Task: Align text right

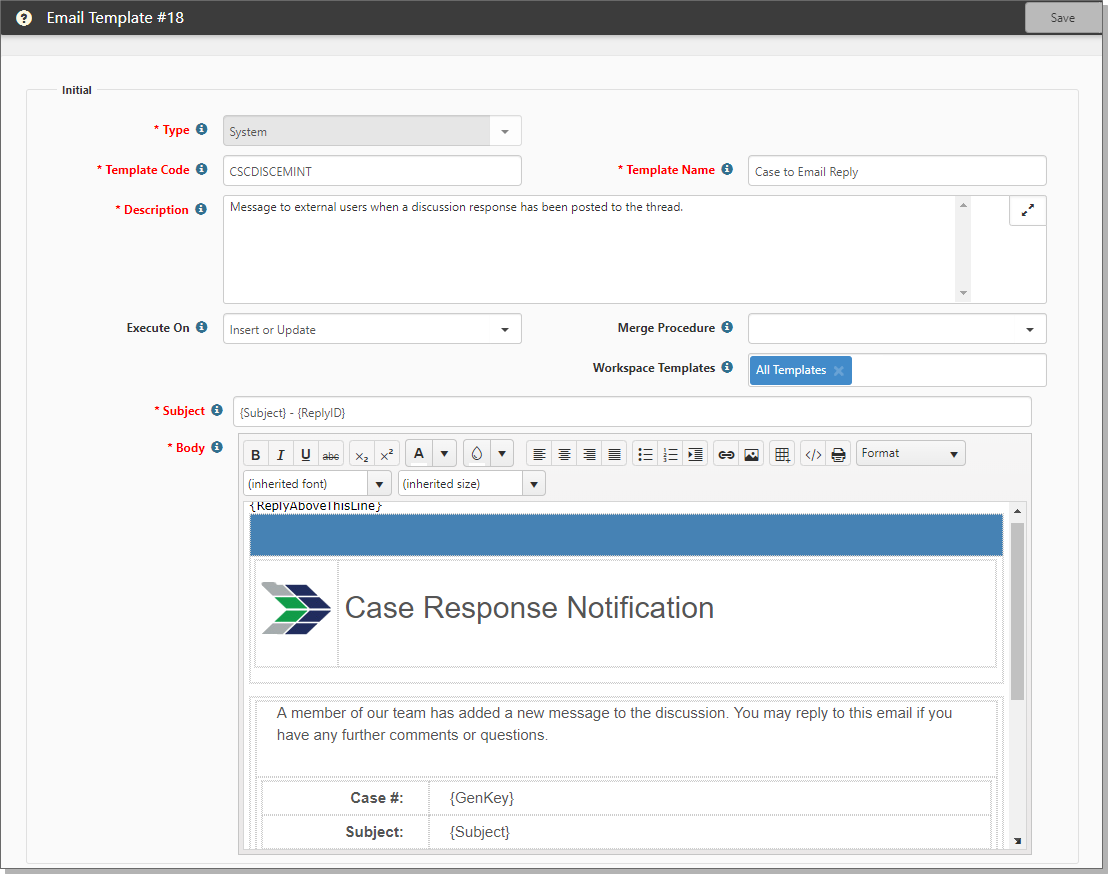Action: pyautogui.click(x=589, y=454)
